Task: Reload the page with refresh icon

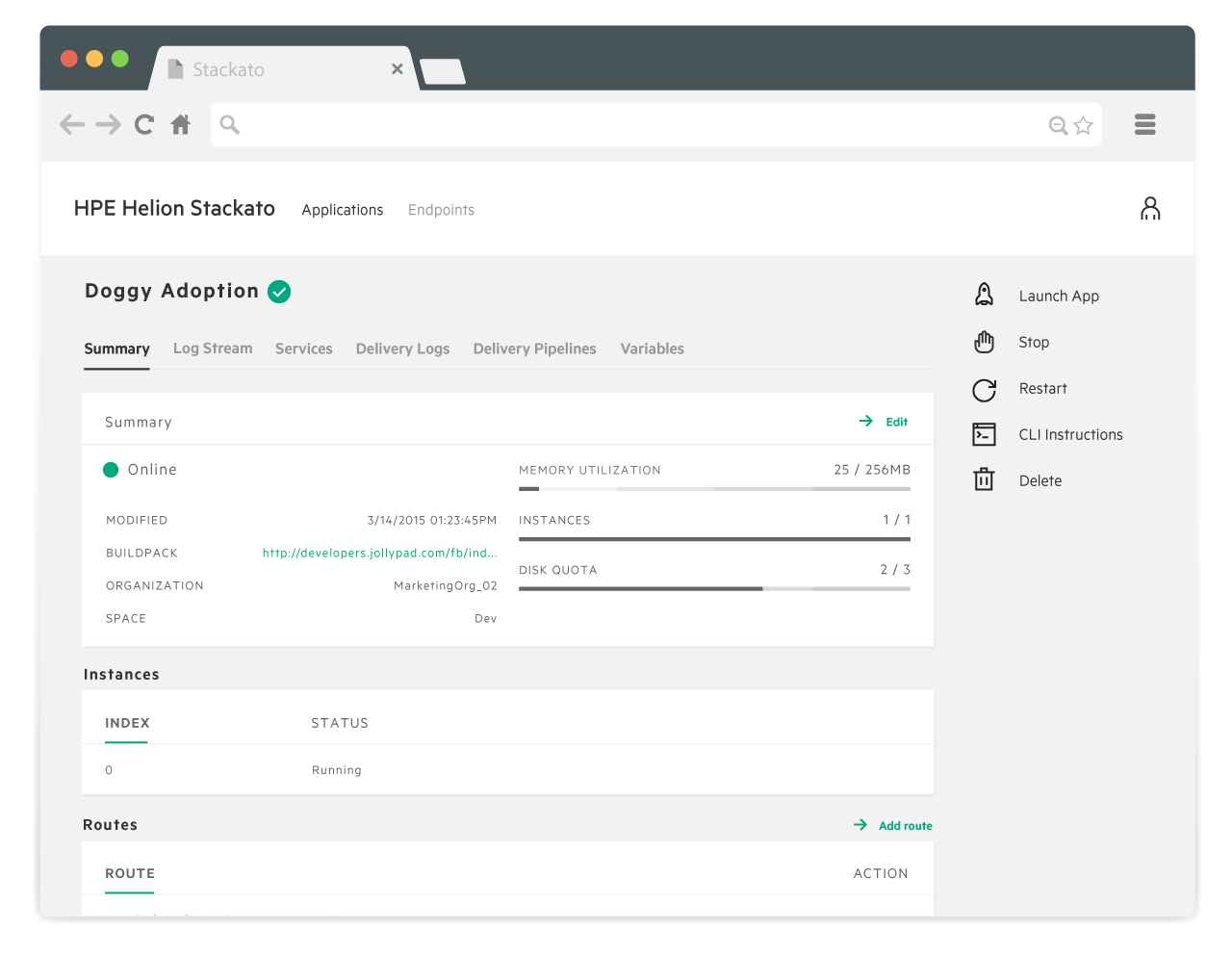Action: pyautogui.click(x=144, y=124)
